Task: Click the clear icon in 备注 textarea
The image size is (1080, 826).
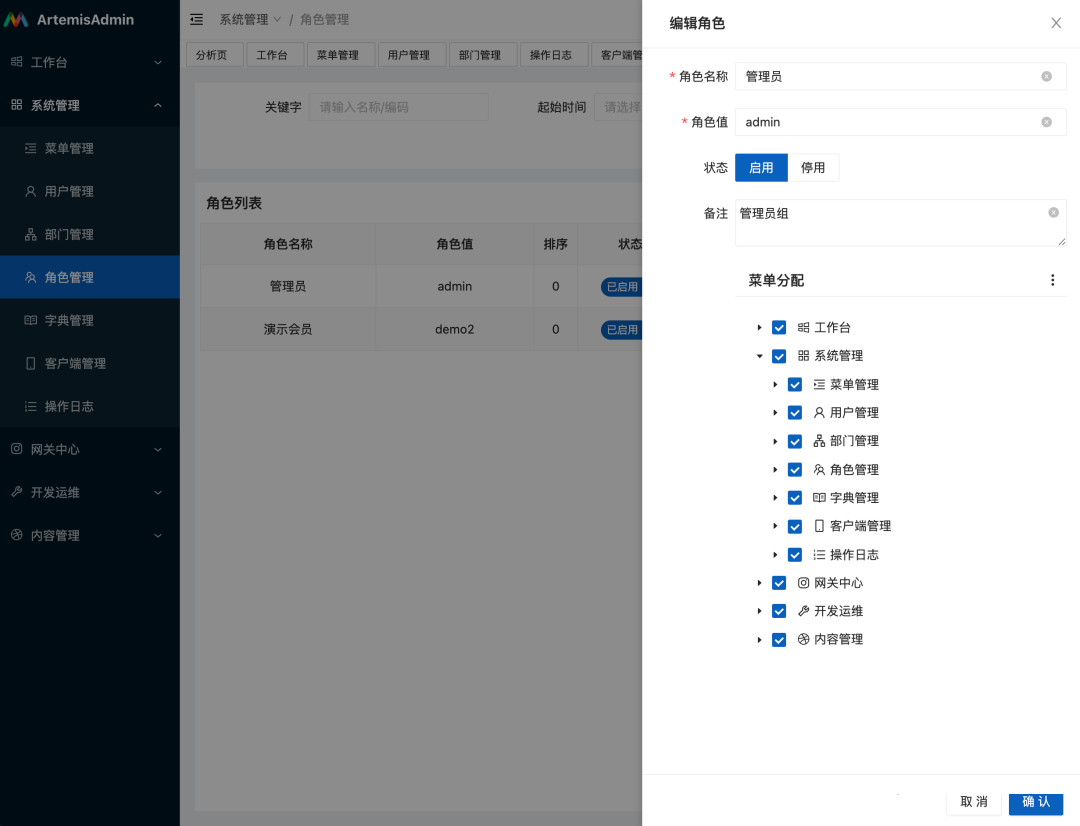Action: pyautogui.click(x=1053, y=213)
